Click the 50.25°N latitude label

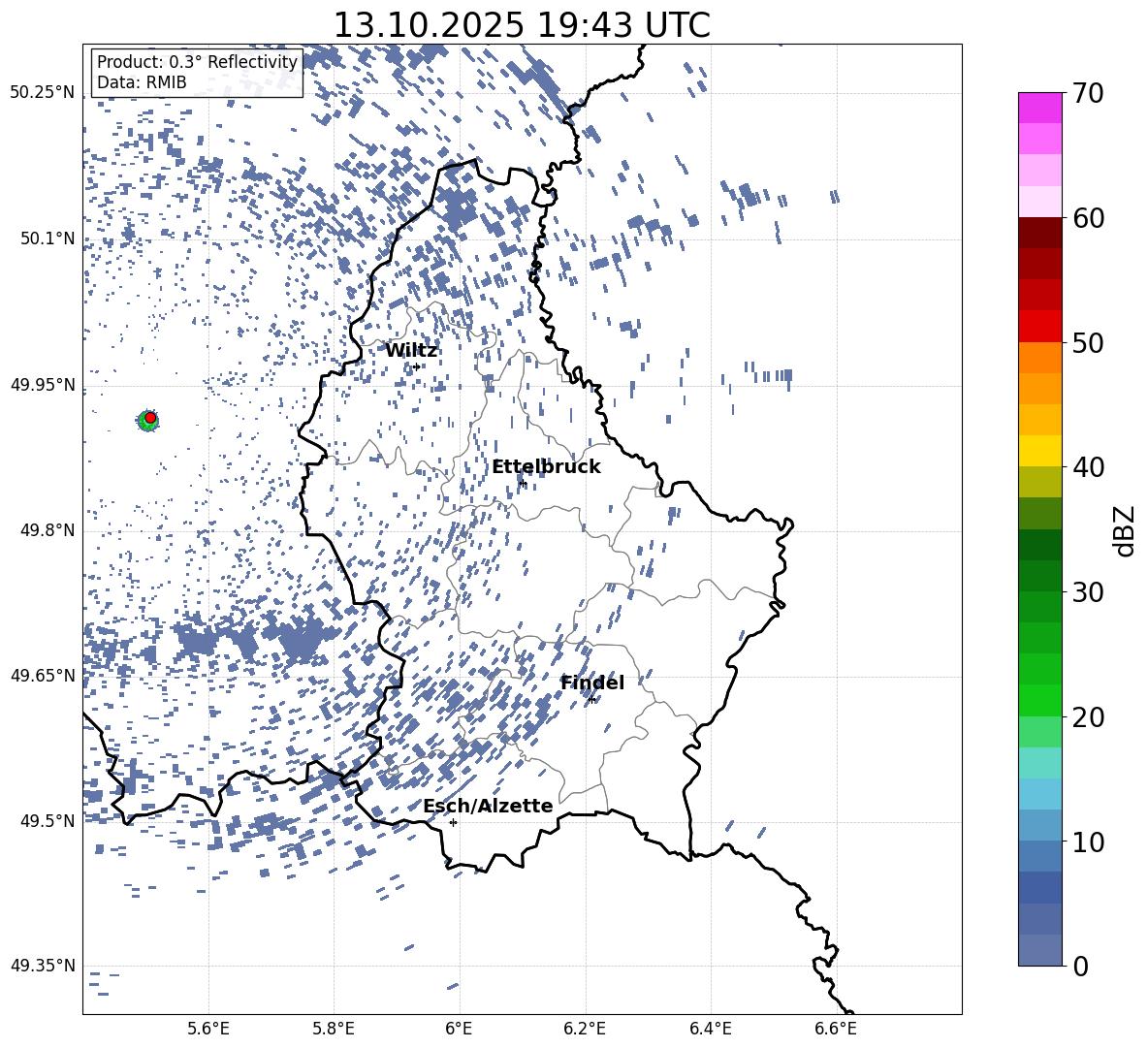pyautogui.click(x=43, y=93)
